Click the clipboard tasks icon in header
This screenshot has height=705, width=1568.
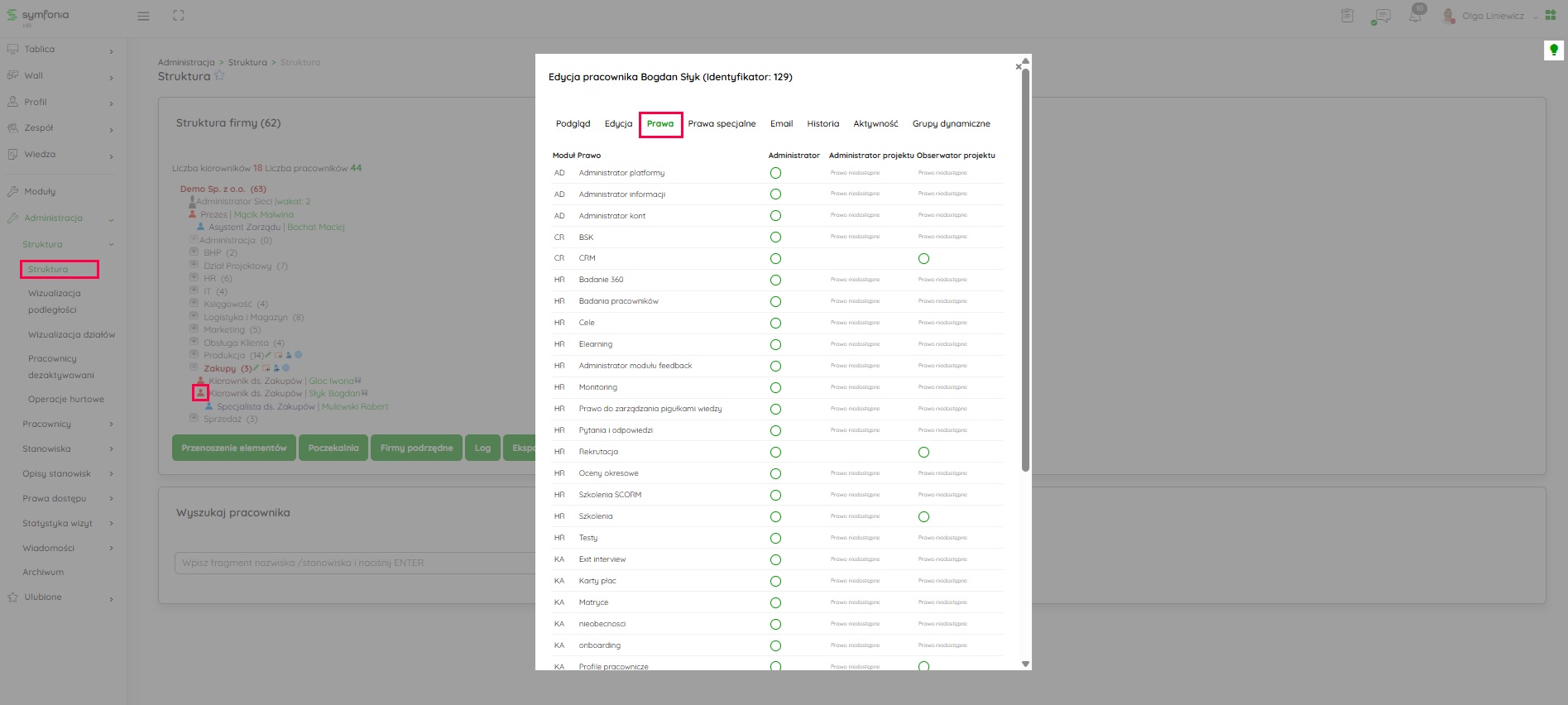point(1347,16)
